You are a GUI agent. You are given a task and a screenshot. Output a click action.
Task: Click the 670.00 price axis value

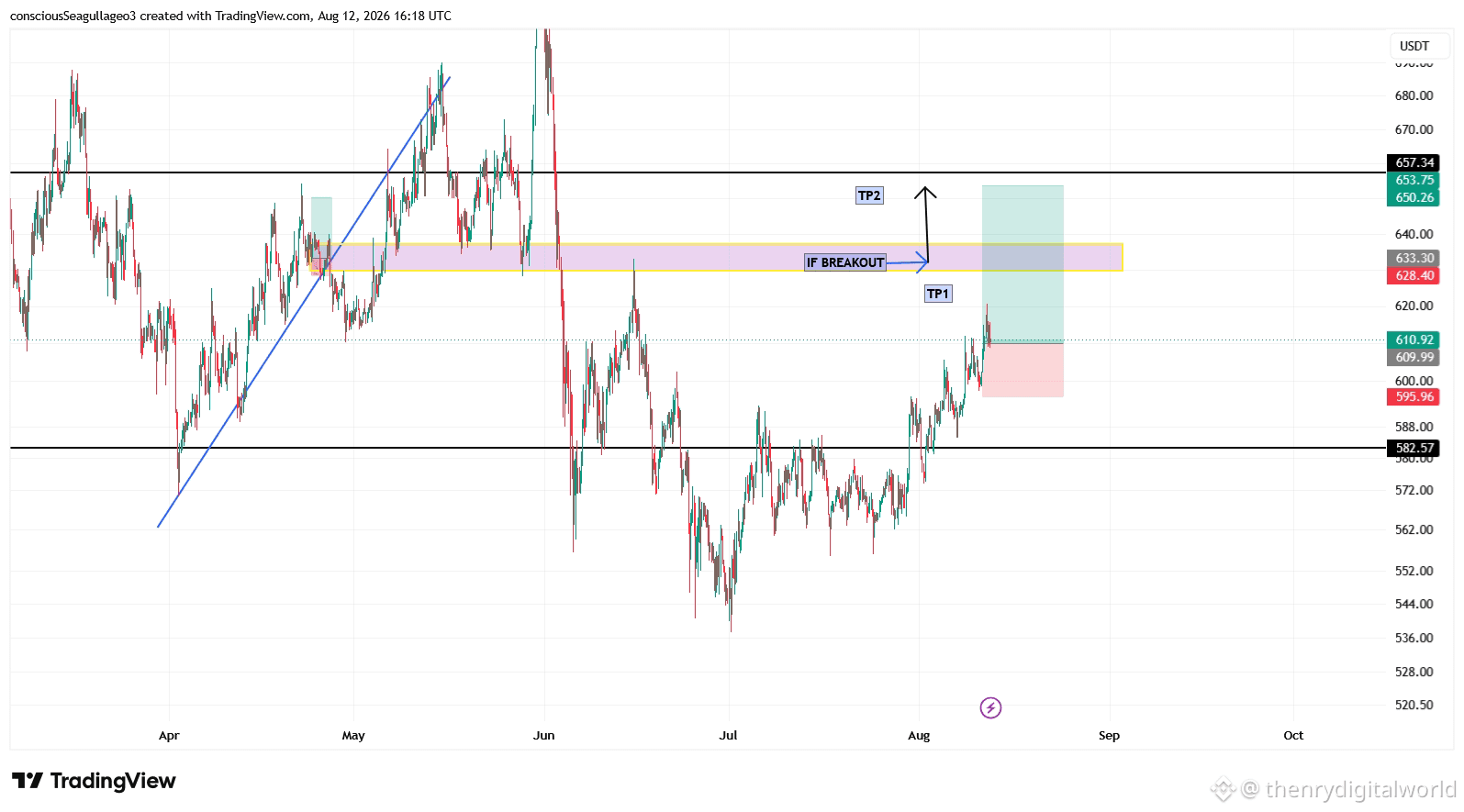point(1414,129)
